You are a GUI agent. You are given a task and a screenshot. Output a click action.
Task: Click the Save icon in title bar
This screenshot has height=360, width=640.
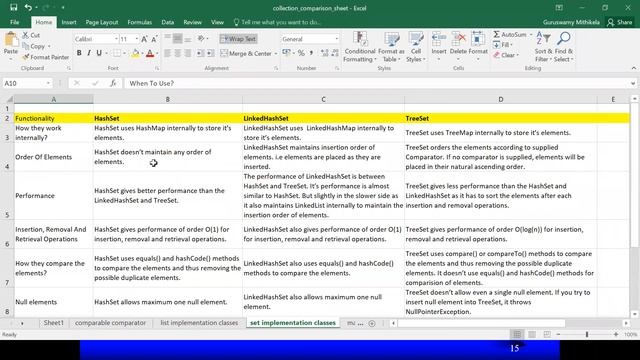(13, 7)
